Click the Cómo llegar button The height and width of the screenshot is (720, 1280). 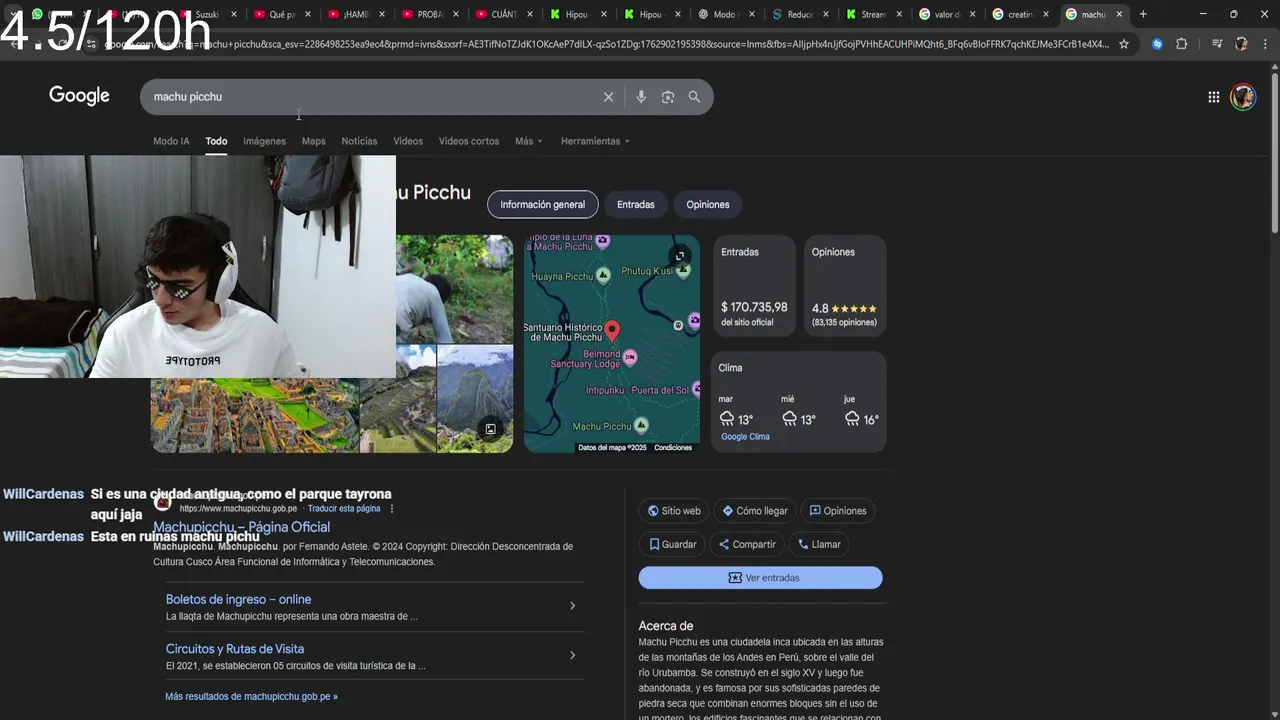tap(755, 511)
